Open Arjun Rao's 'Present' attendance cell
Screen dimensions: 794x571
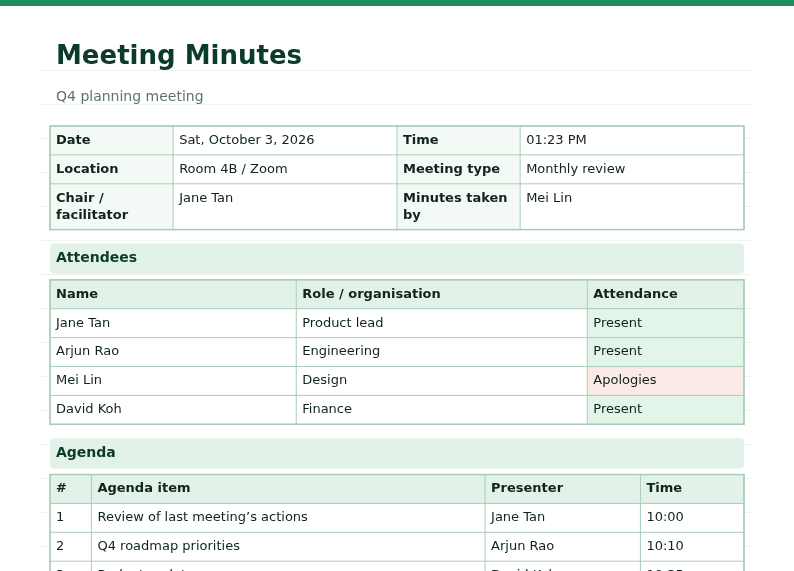click(665, 352)
